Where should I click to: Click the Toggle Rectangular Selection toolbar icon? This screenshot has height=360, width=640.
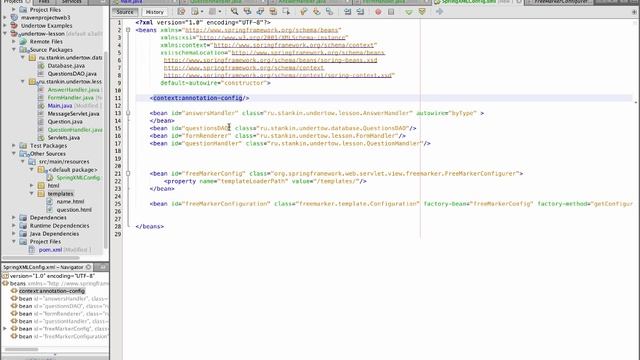(286, 12)
